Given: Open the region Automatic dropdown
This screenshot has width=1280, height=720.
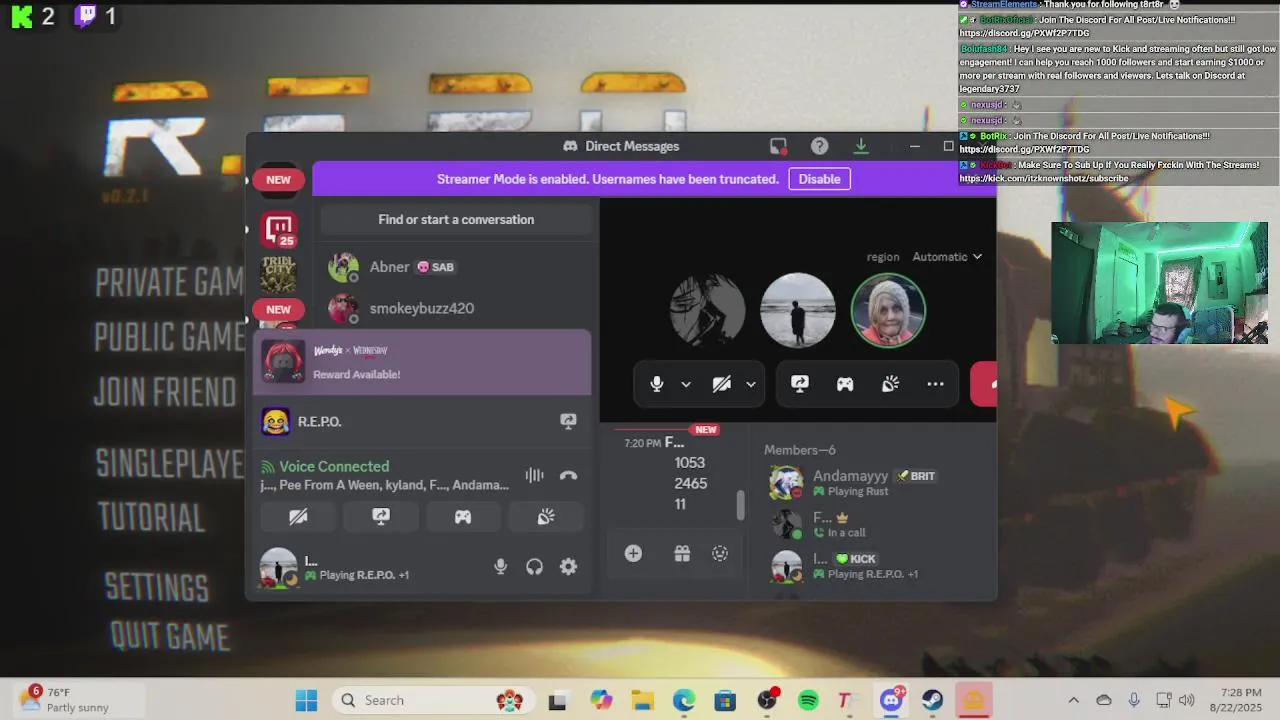Looking at the screenshot, I should coord(946,257).
